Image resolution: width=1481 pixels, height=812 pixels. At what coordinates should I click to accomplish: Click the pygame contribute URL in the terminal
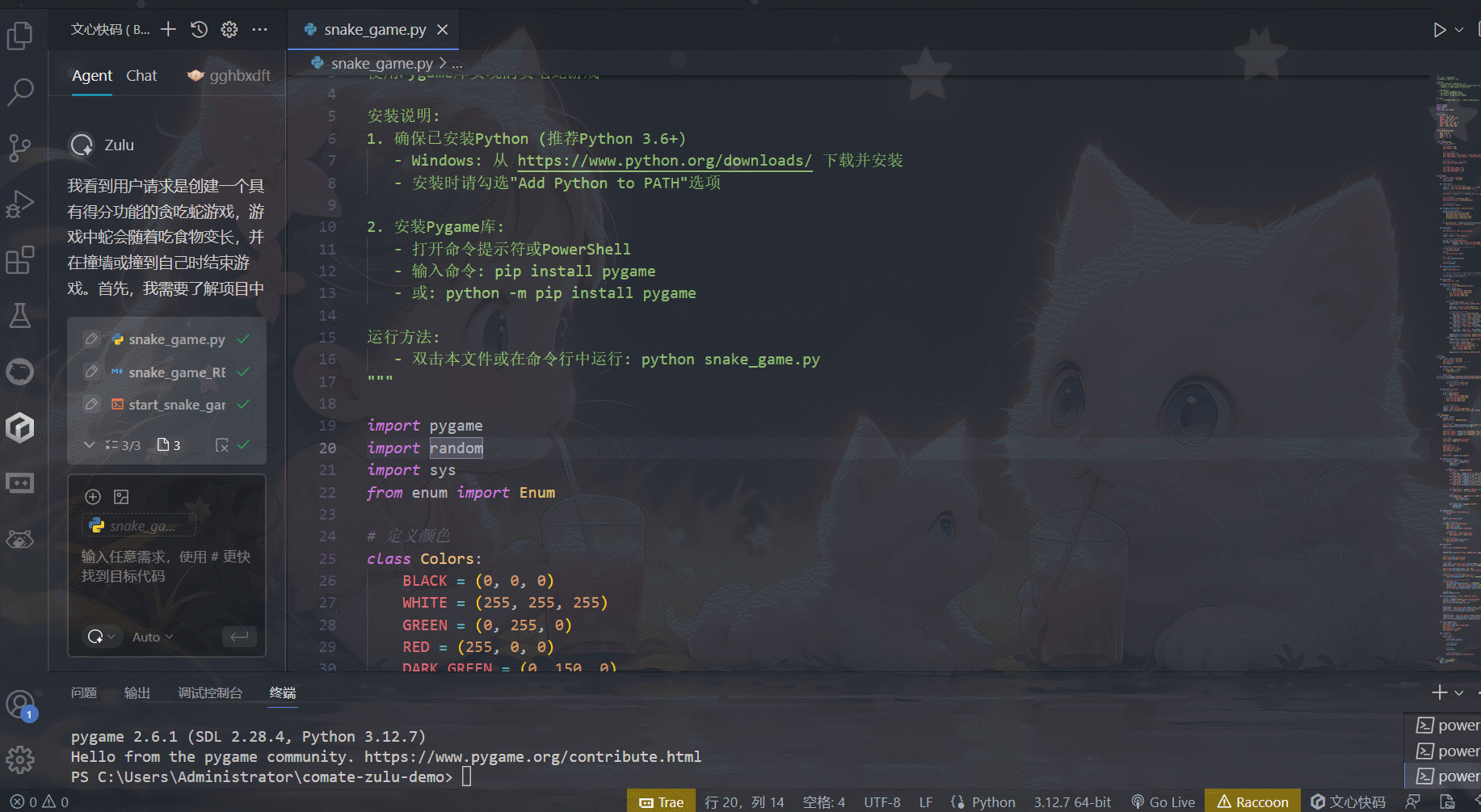(x=533, y=756)
